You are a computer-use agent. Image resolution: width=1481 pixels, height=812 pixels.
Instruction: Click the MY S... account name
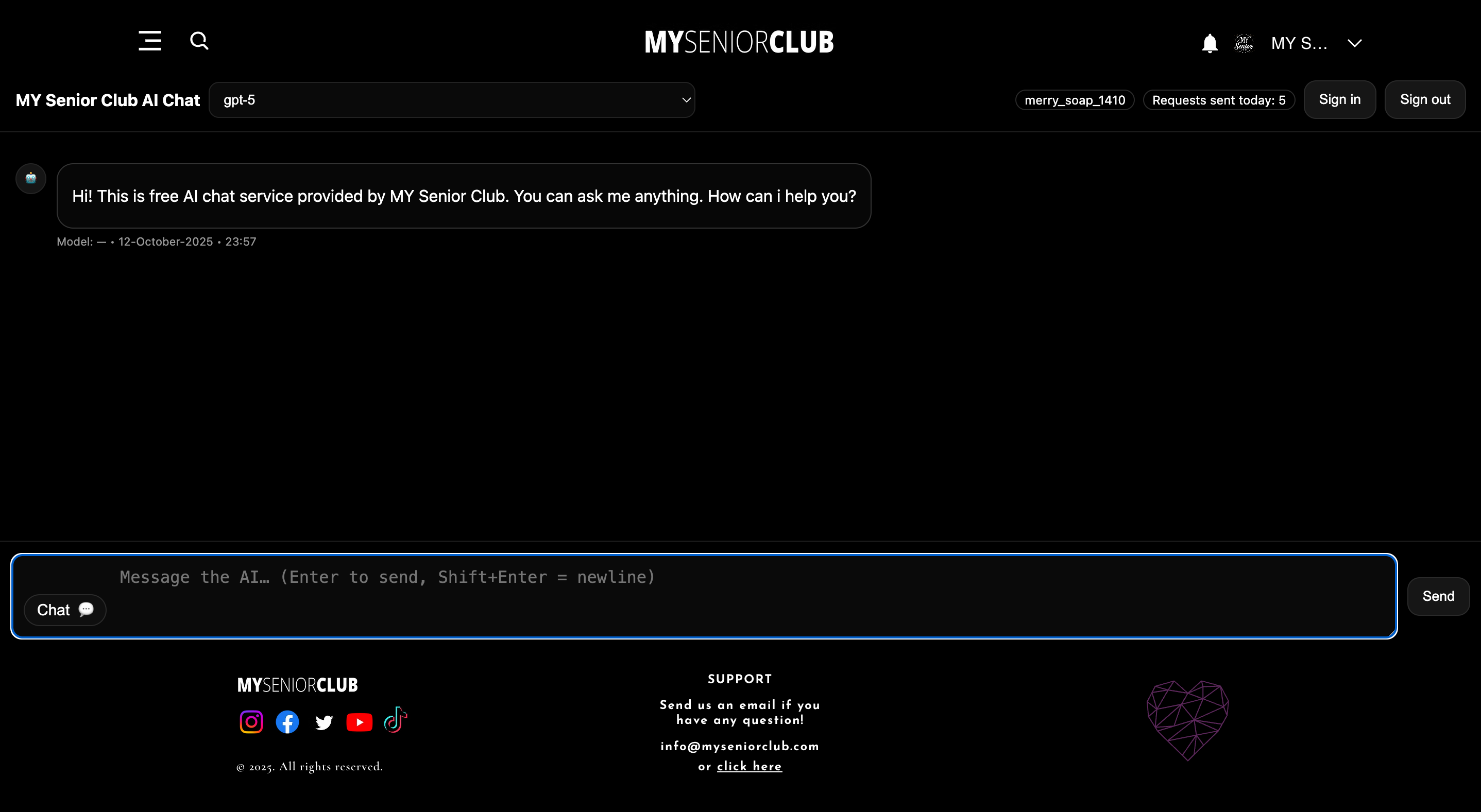(1299, 43)
